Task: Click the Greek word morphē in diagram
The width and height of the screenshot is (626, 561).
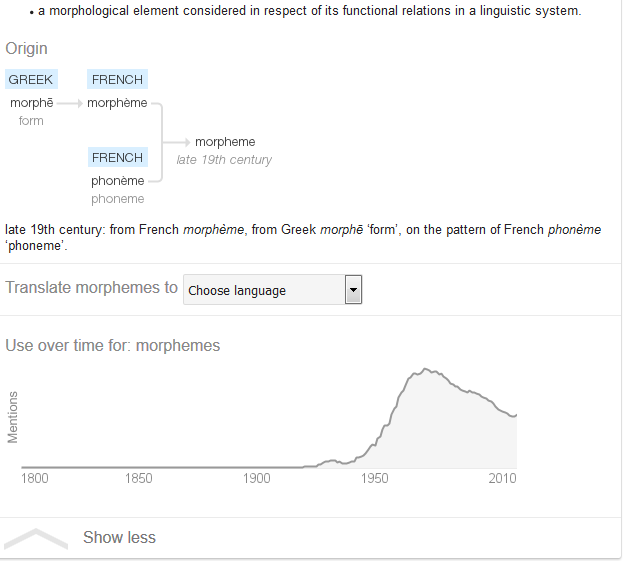Action: pos(31,103)
